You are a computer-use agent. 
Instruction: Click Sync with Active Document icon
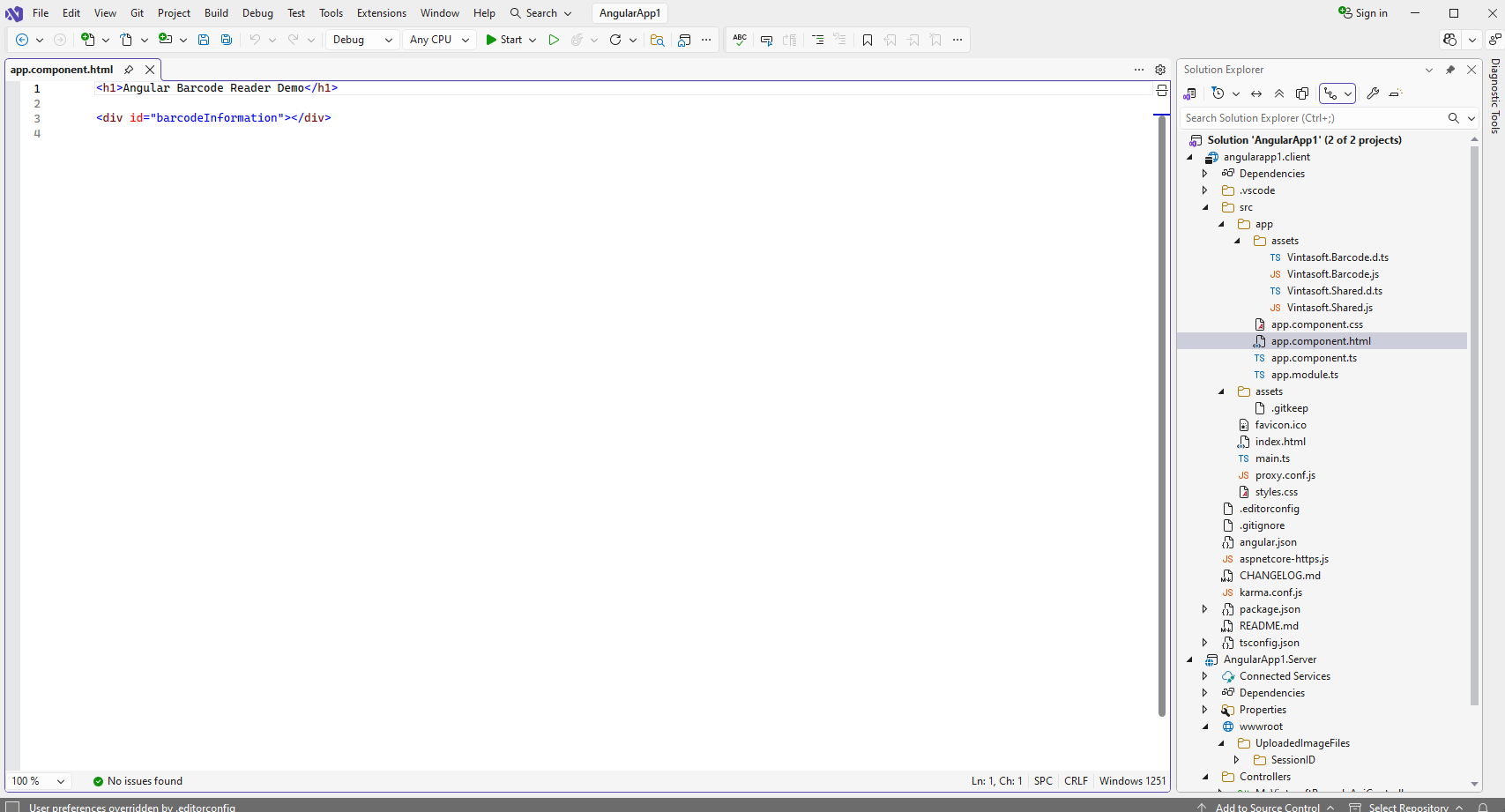[x=1256, y=93]
